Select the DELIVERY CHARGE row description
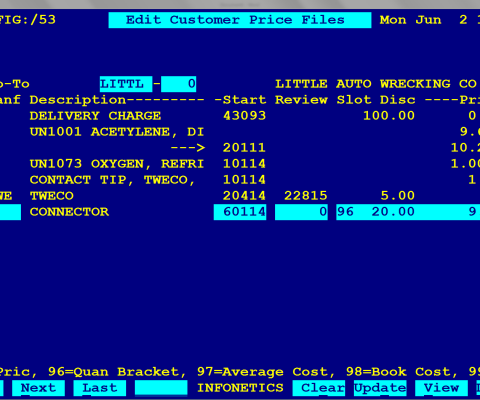The image size is (480, 400). [x=95, y=116]
